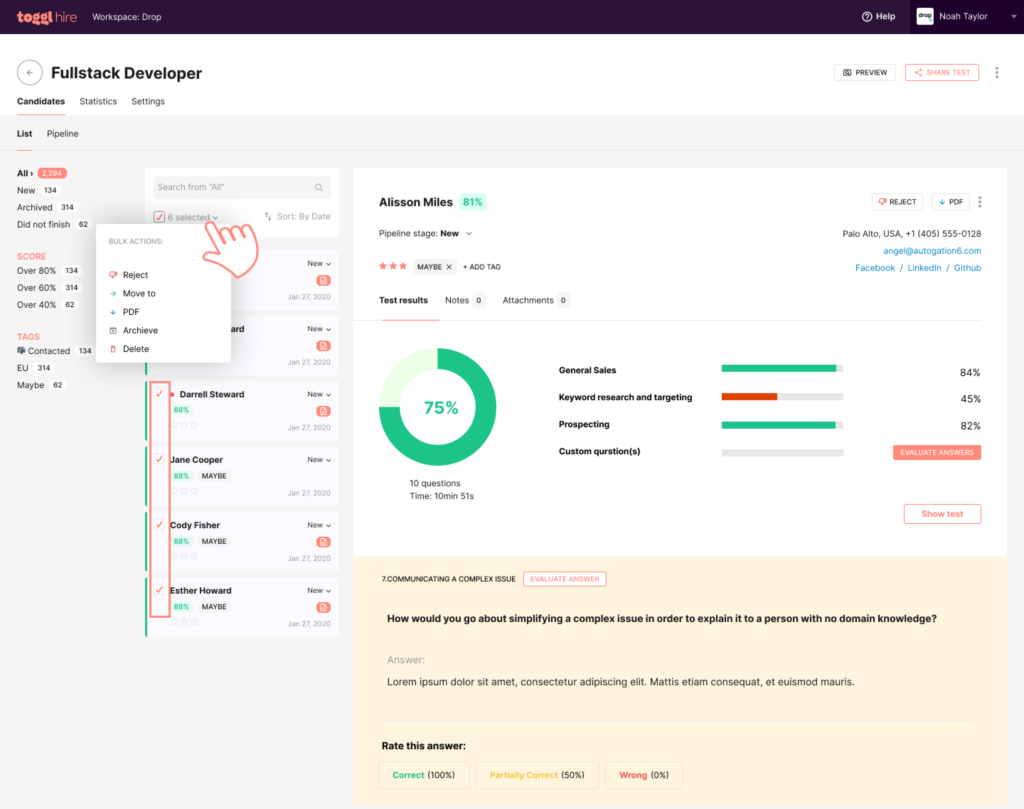Open Cody Fisher's New status dropdown
This screenshot has height=809, width=1024.
319,525
